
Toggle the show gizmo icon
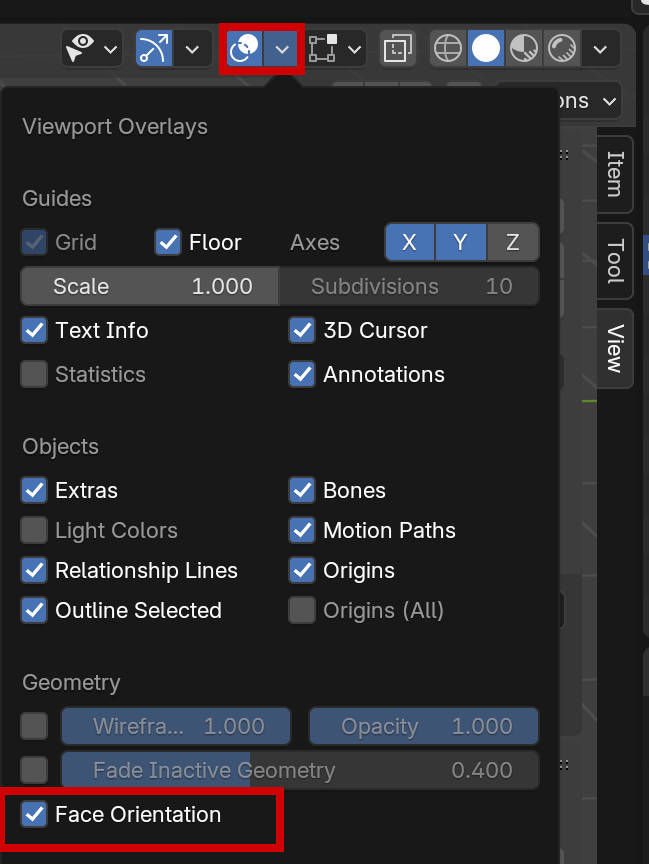click(154, 48)
